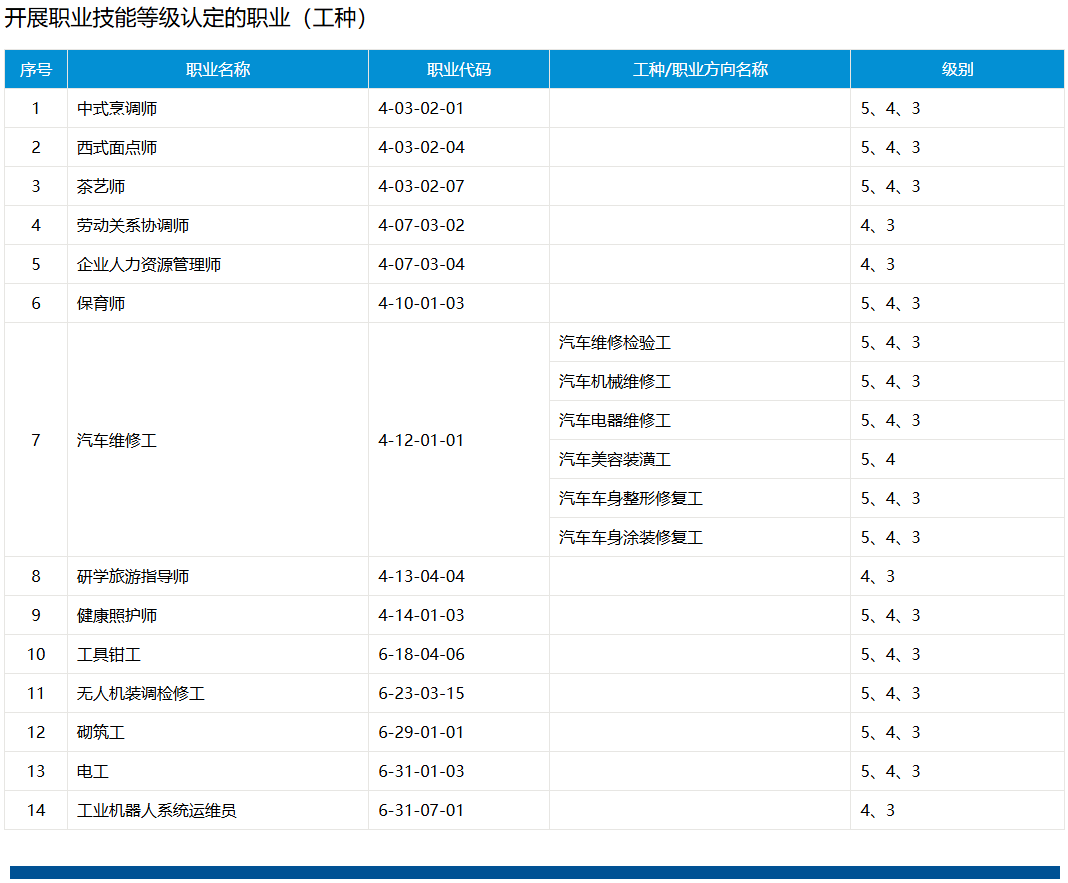Select the 中式烹调师 occupation cell

click(x=218, y=108)
